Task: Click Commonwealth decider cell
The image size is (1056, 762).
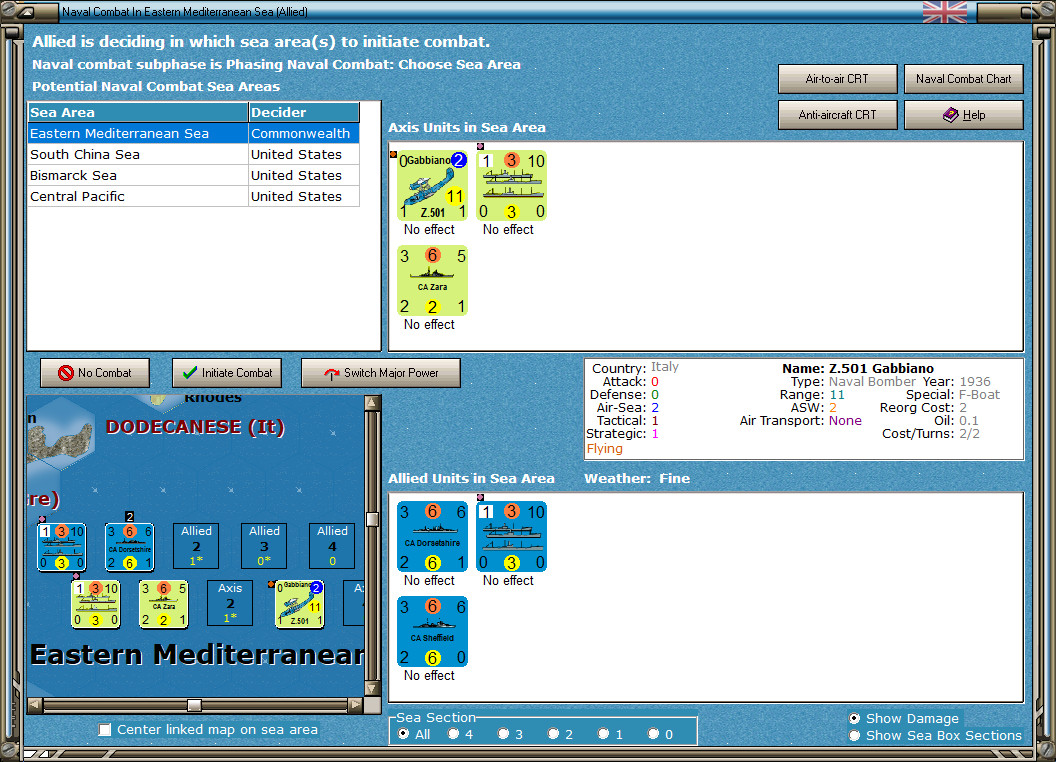Action: pyautogui.click(x=304, y=133)
